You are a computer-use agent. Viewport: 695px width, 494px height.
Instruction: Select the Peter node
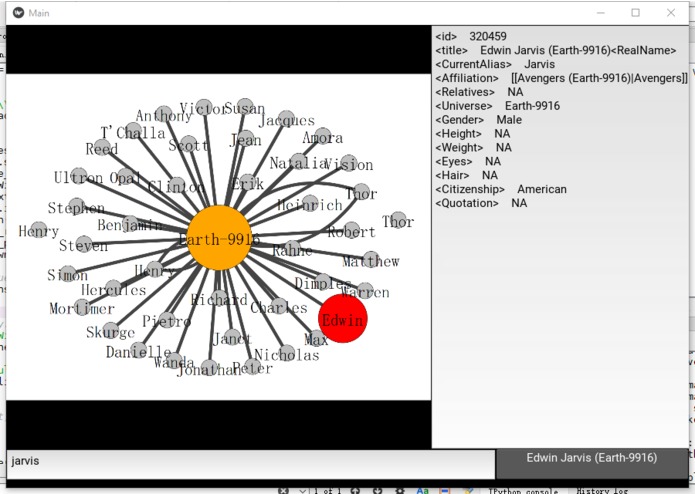point(252,366)
